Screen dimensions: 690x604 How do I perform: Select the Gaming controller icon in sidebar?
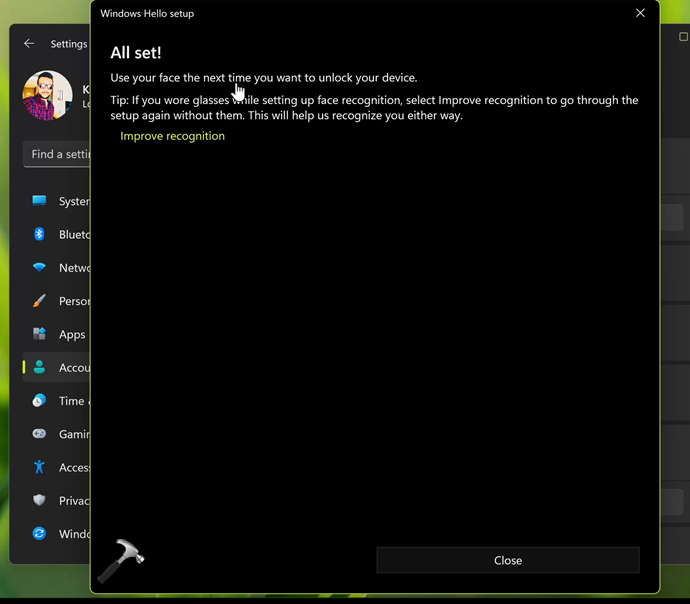click(39, 434)
